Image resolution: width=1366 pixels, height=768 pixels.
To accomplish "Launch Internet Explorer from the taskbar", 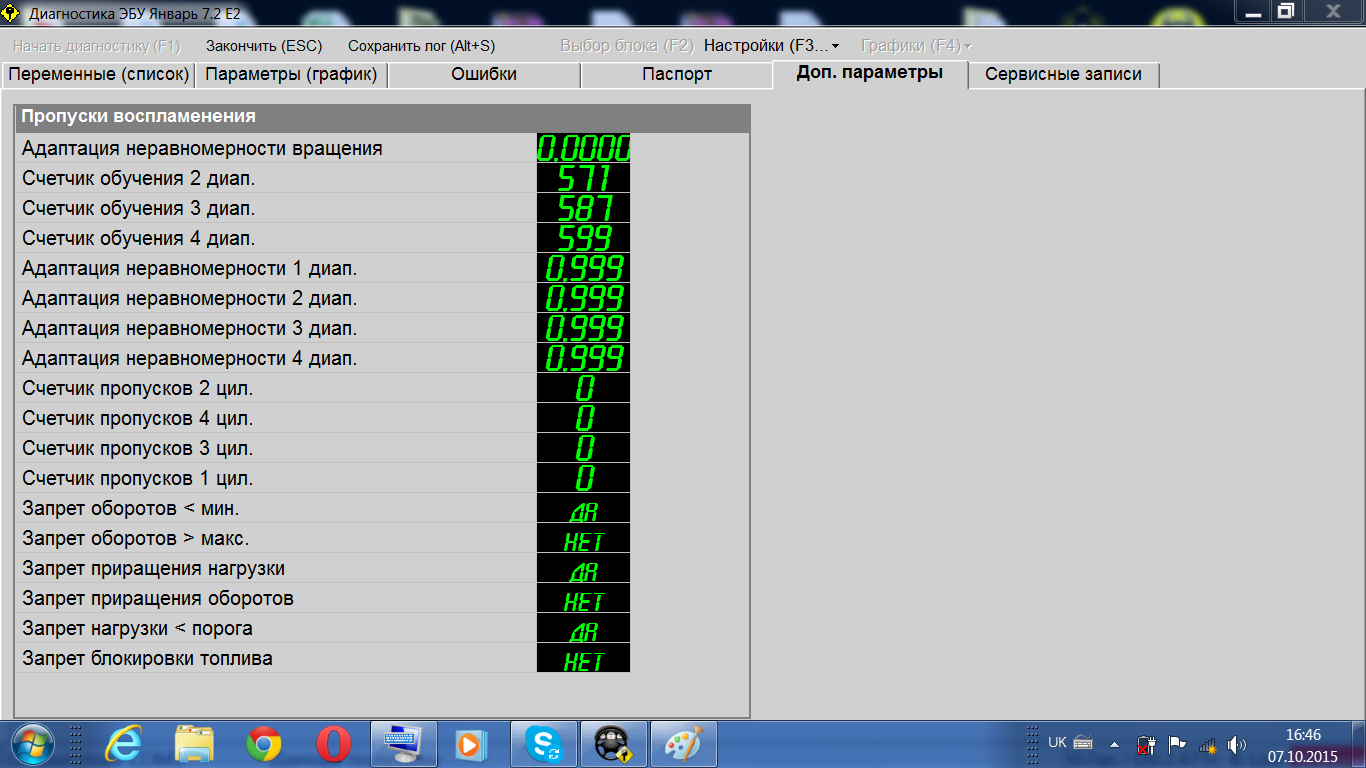I will (124, 744).
